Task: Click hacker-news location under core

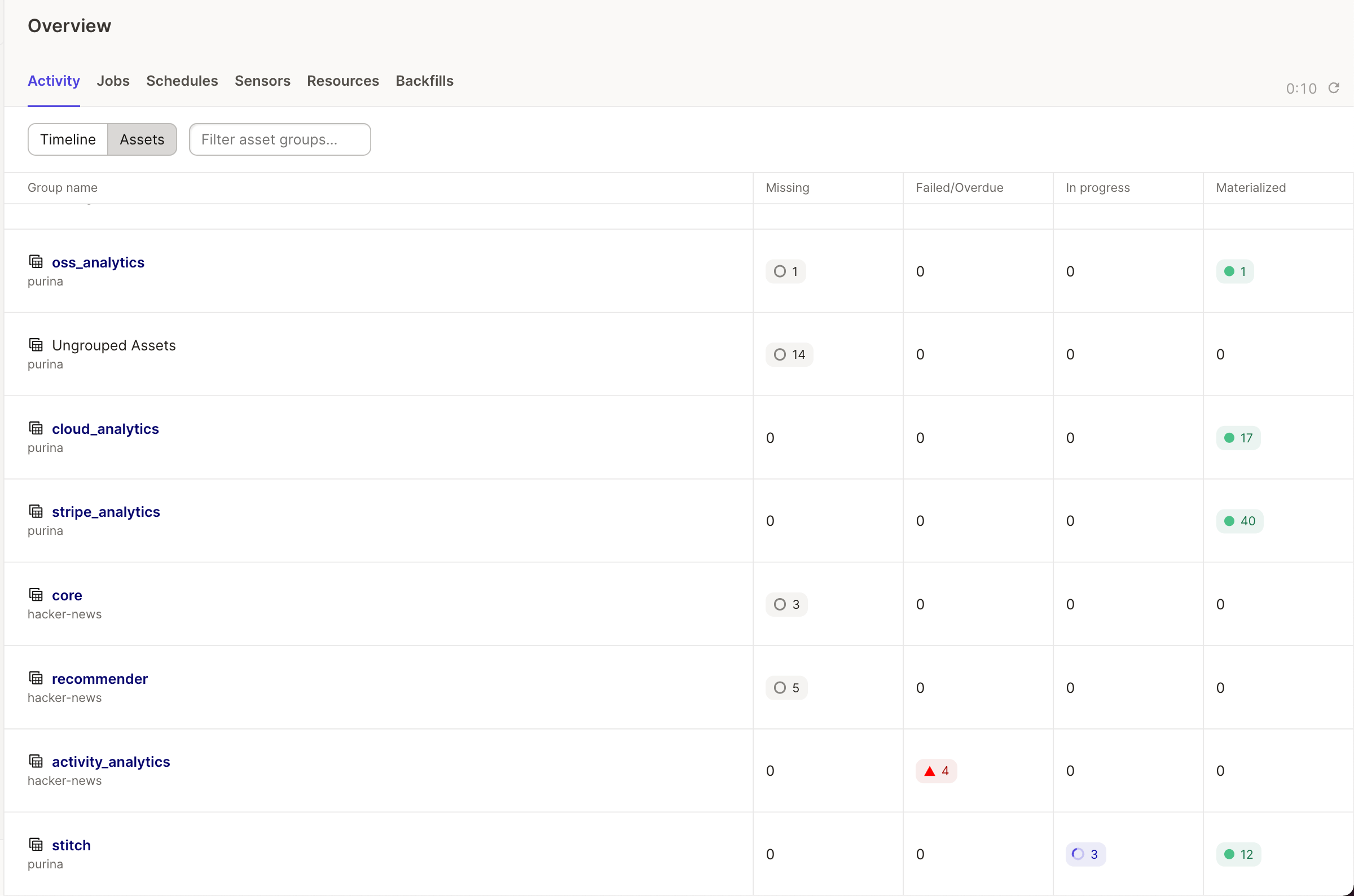Action: [x=64, y=614]
